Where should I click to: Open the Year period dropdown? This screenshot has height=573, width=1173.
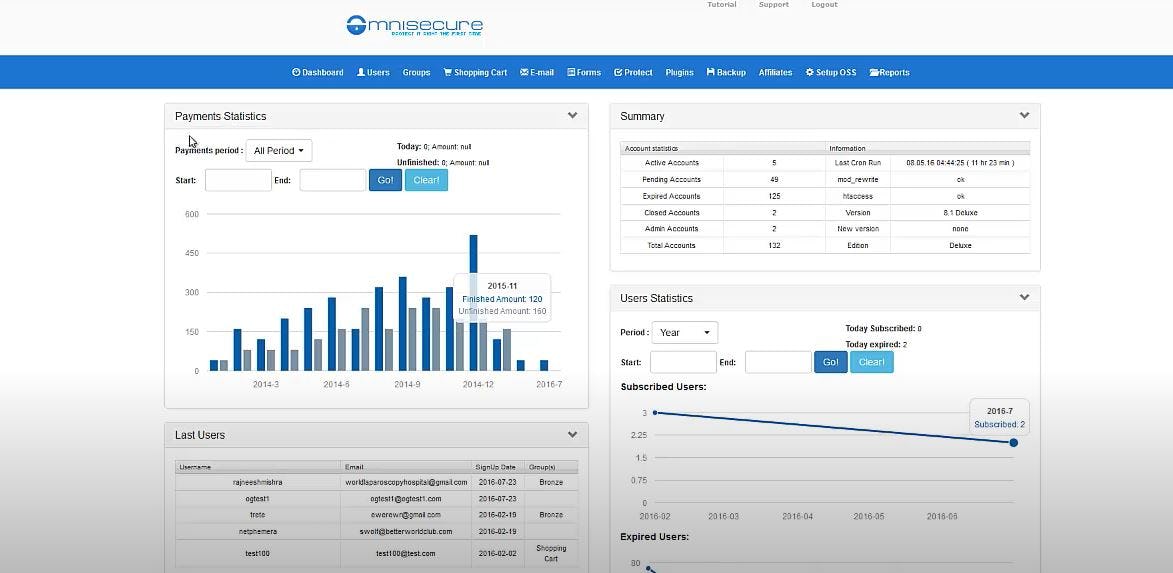684,332
